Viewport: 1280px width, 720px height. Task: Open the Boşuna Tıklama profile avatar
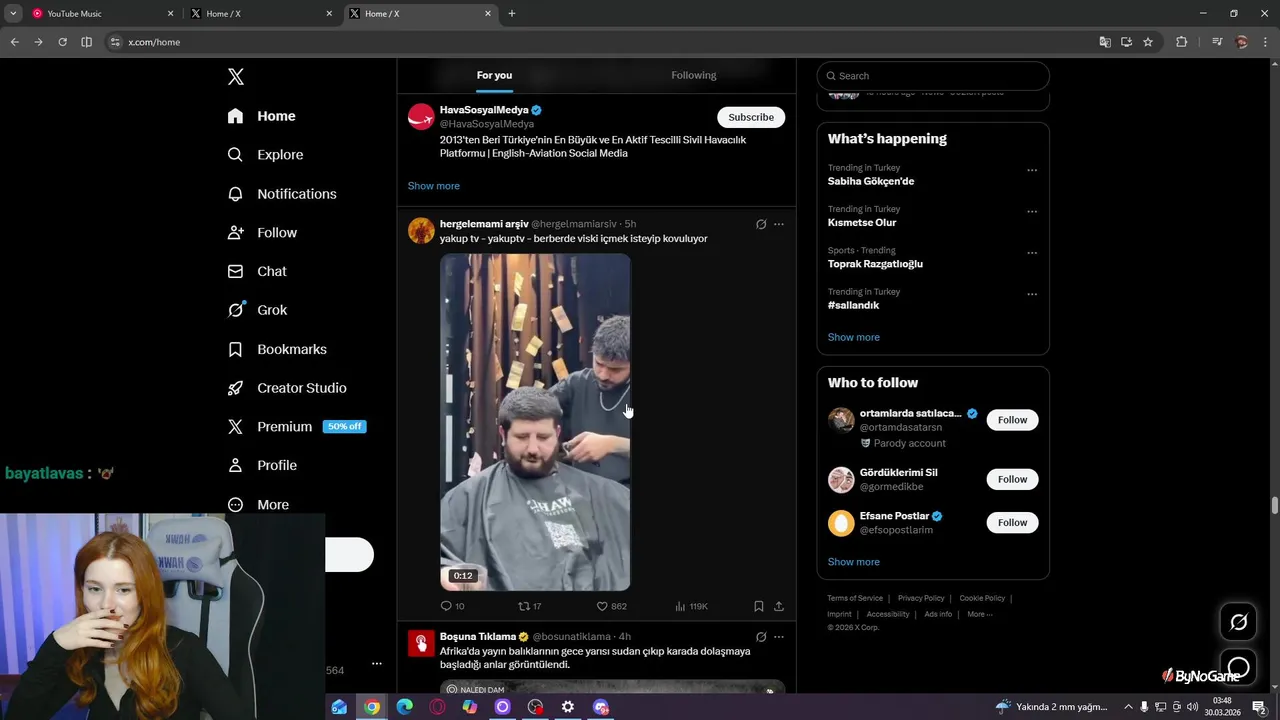[x=421, y=643]
